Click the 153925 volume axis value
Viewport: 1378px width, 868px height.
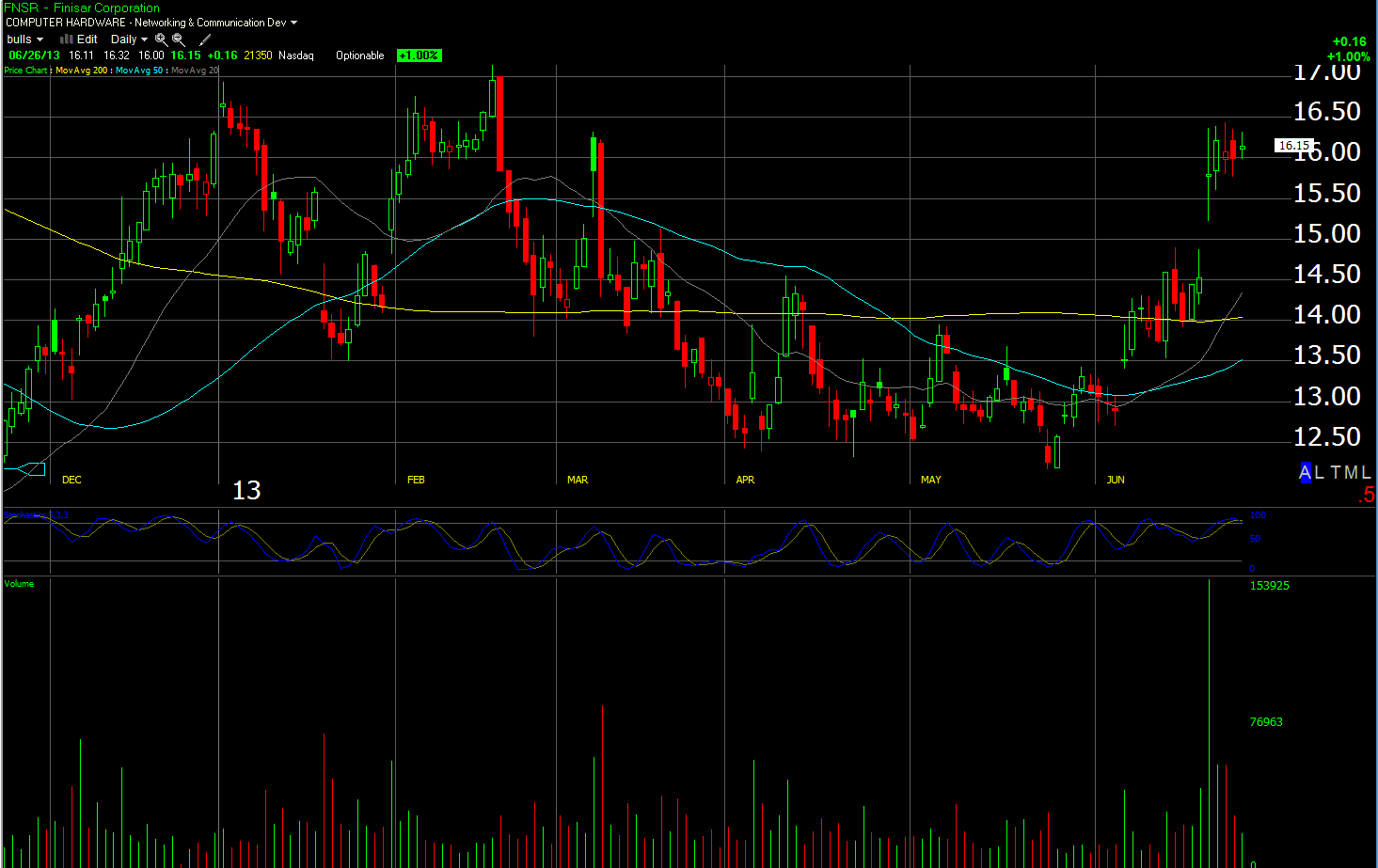tap(1269, 585)
